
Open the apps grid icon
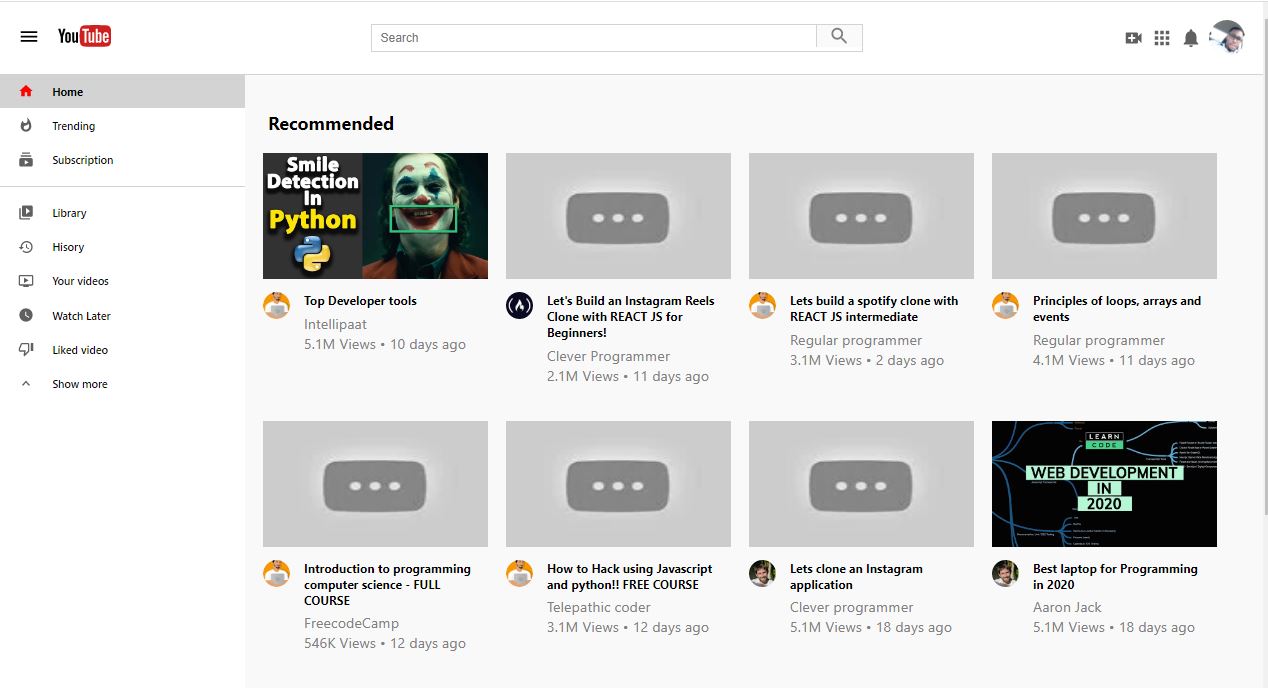1162,38
